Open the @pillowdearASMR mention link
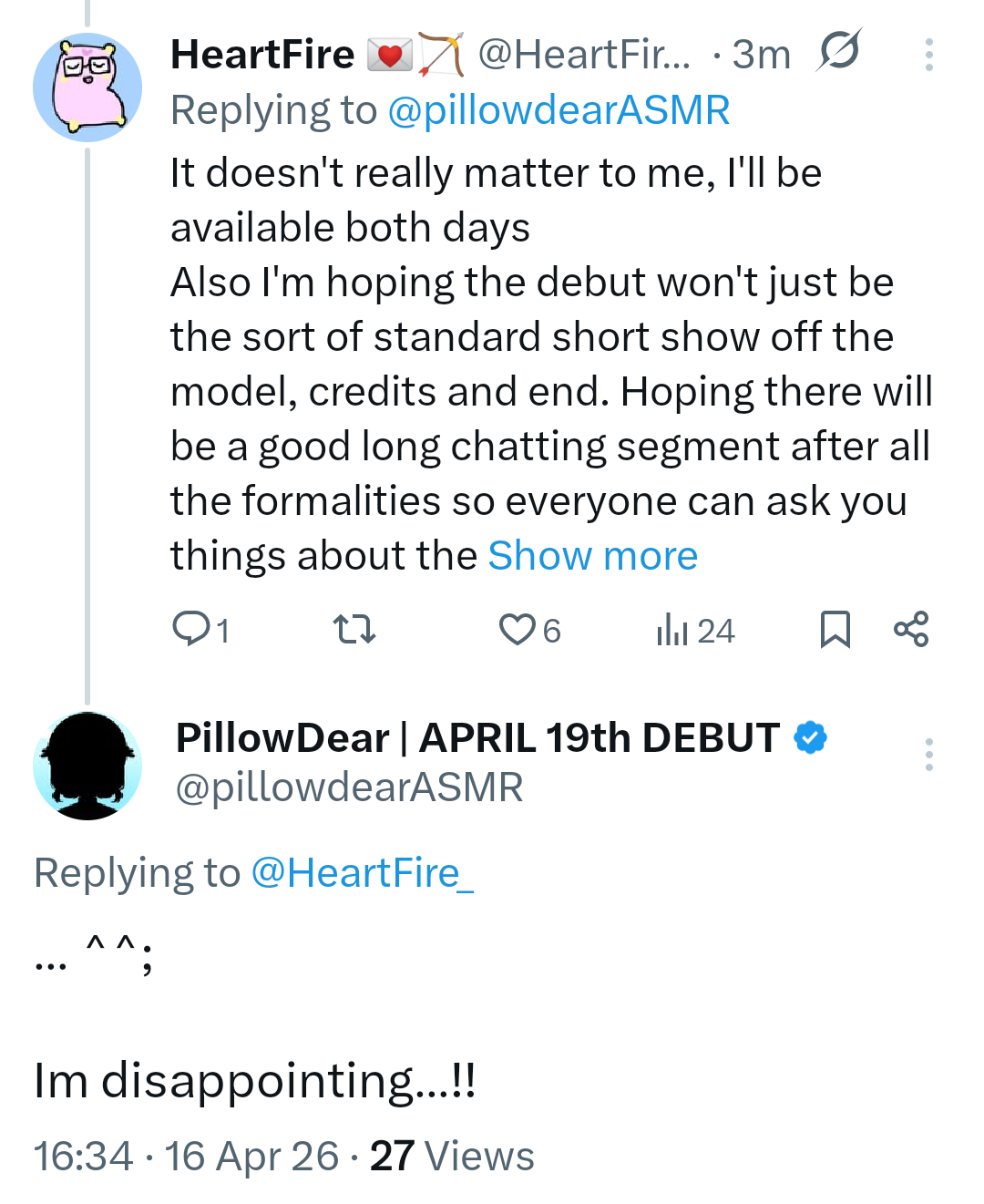This screenshot has width=984, height=1204. [559, 110]
